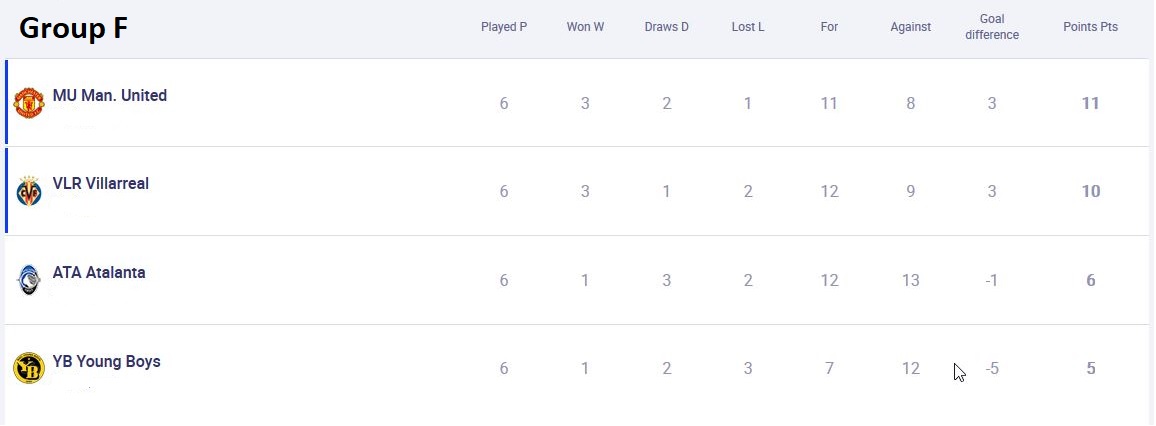This screenshot has width=1156, height=426.
Task: Click the Against column header
Action: (910, 27)
